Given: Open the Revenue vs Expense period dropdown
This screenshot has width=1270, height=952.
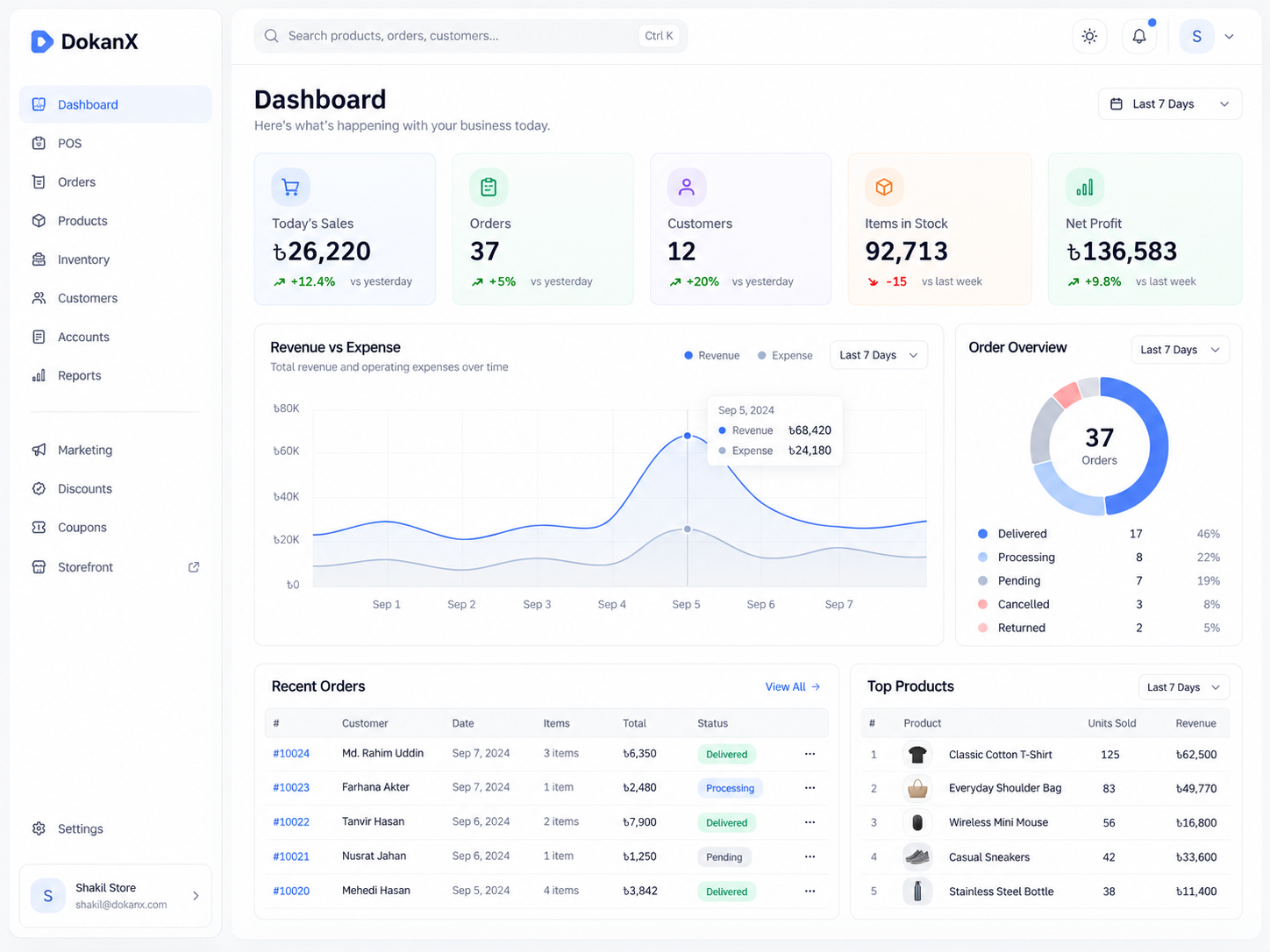Looking at the screenshot, I should (x=879, y=355).
